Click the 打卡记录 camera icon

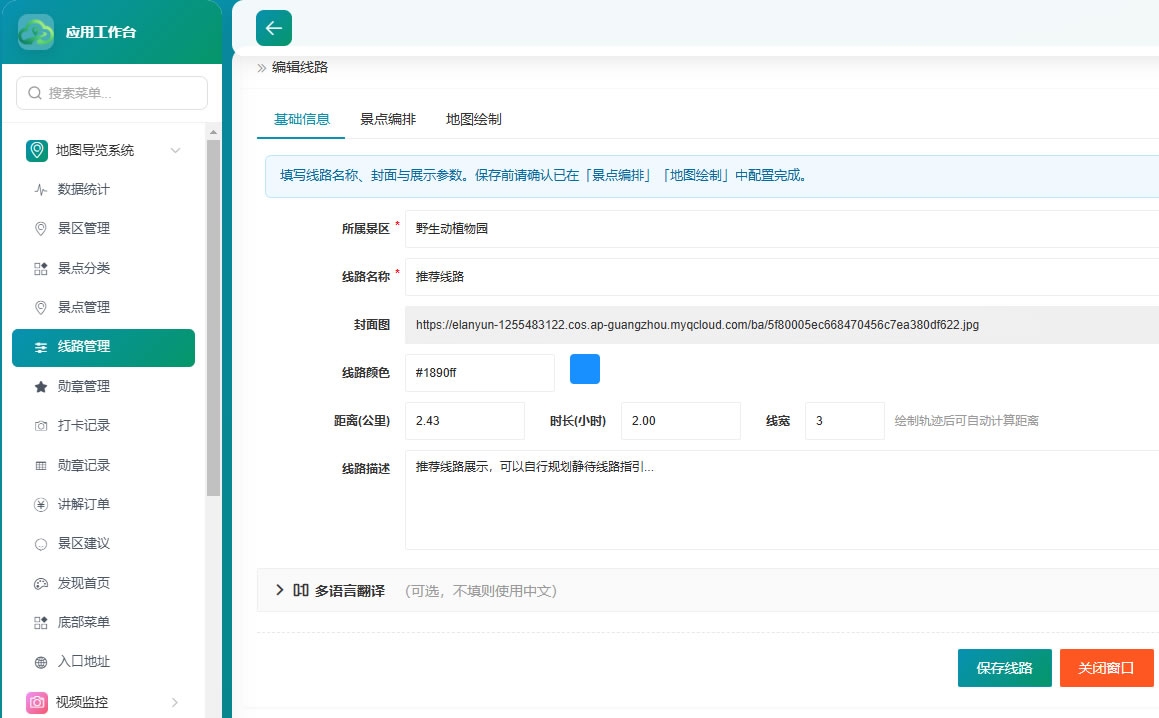(x=41, y=426)
